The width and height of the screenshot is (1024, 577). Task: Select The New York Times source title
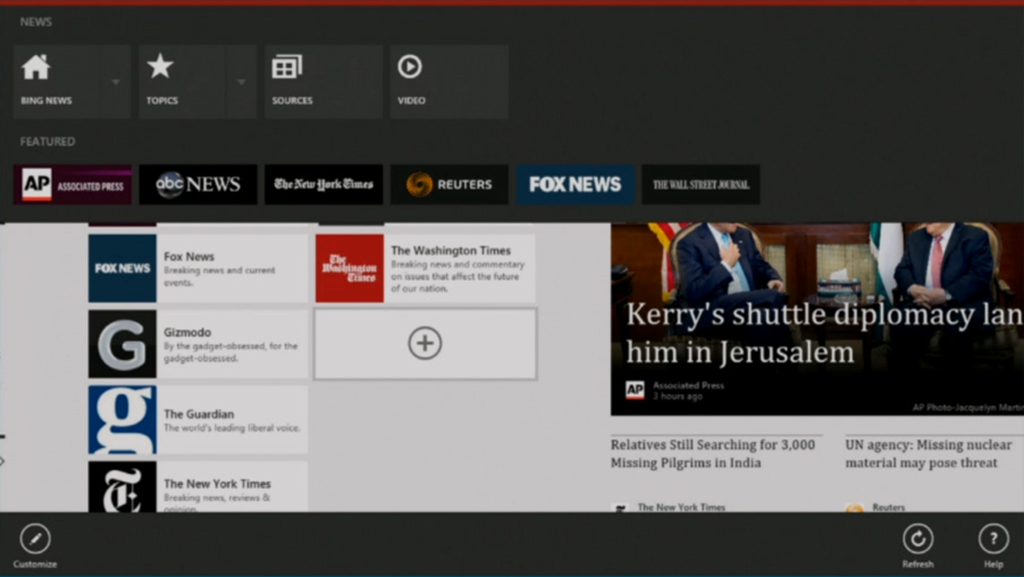click(217, 484)
